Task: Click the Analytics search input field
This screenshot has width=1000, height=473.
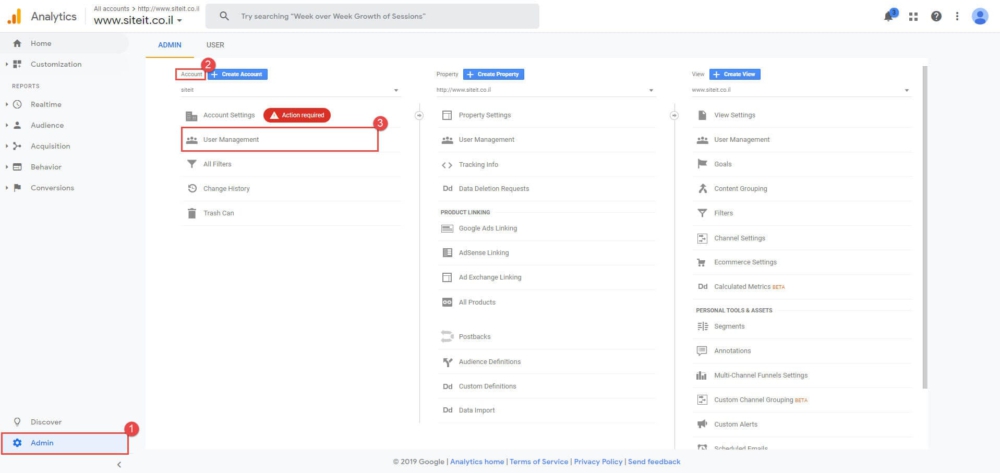Action: pyautogui.click(x=372, y=16)
